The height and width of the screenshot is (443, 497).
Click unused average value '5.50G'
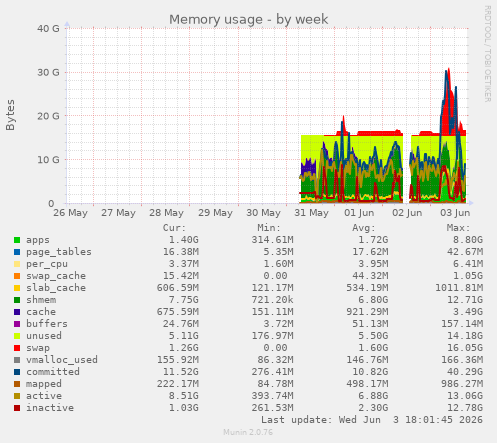373,336
